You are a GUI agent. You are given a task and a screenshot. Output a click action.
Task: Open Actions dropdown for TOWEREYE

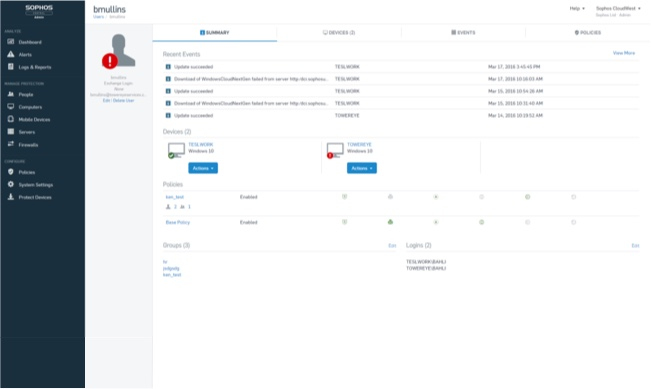tap(362, 168)
